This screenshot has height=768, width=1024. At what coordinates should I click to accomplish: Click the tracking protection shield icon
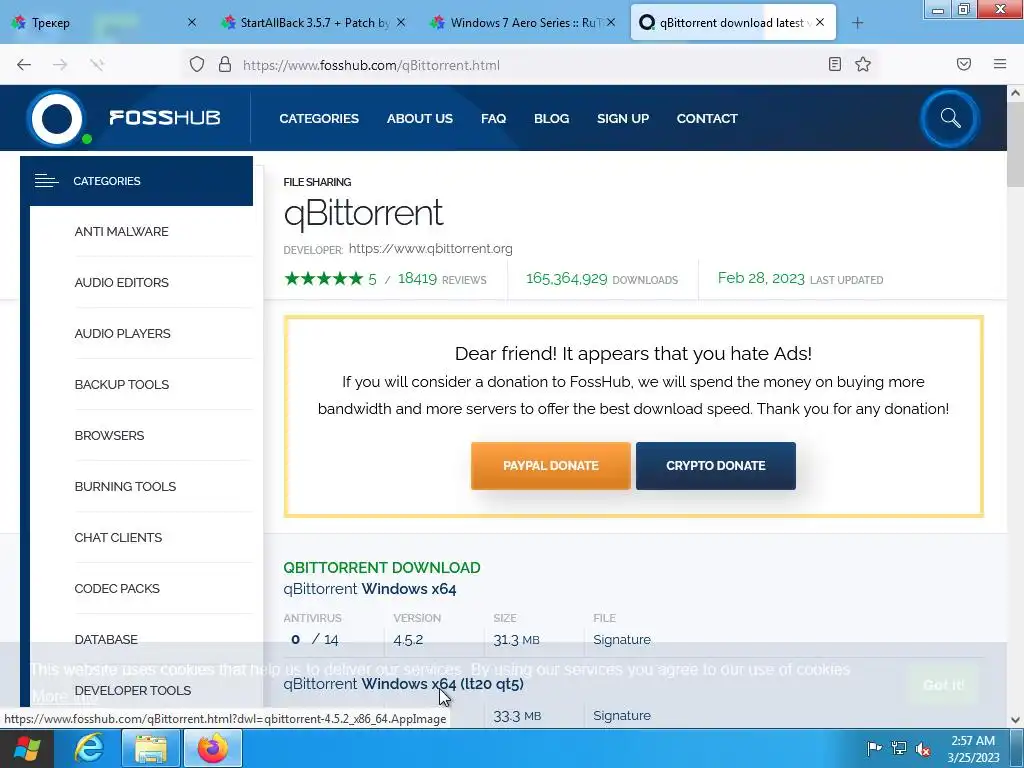197,64
